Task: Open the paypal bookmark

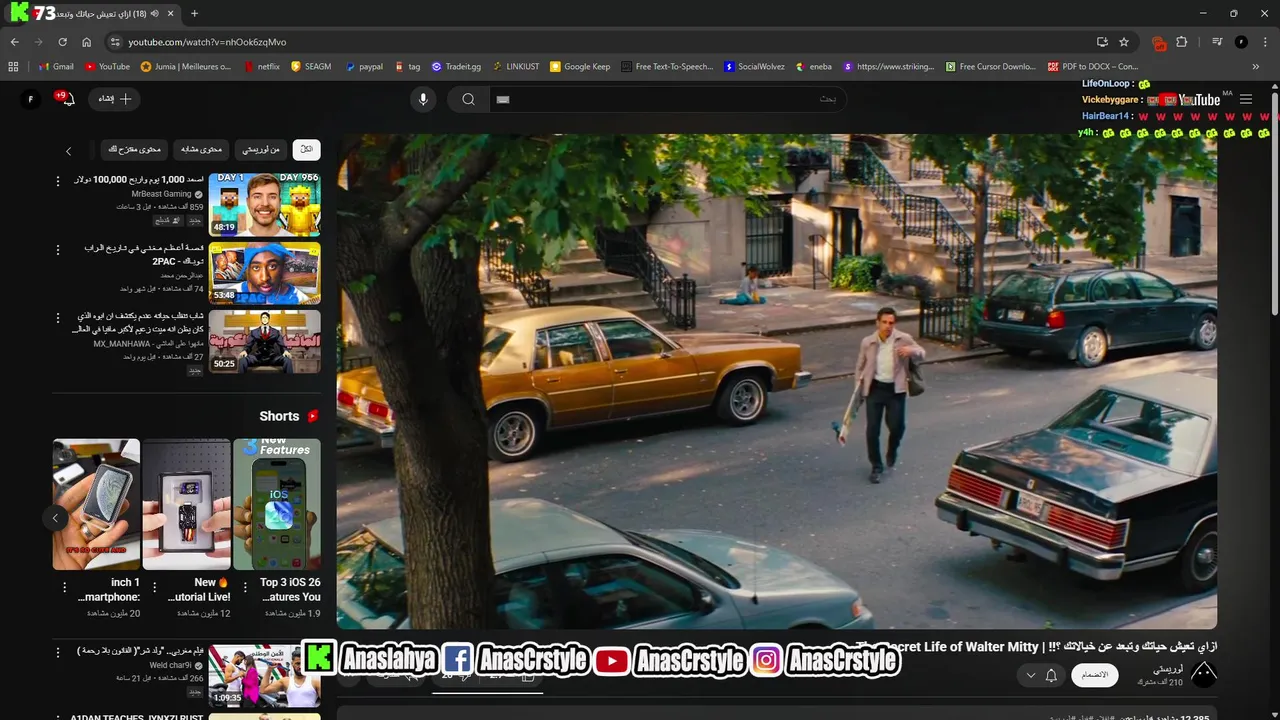Action: pos(364,67)
